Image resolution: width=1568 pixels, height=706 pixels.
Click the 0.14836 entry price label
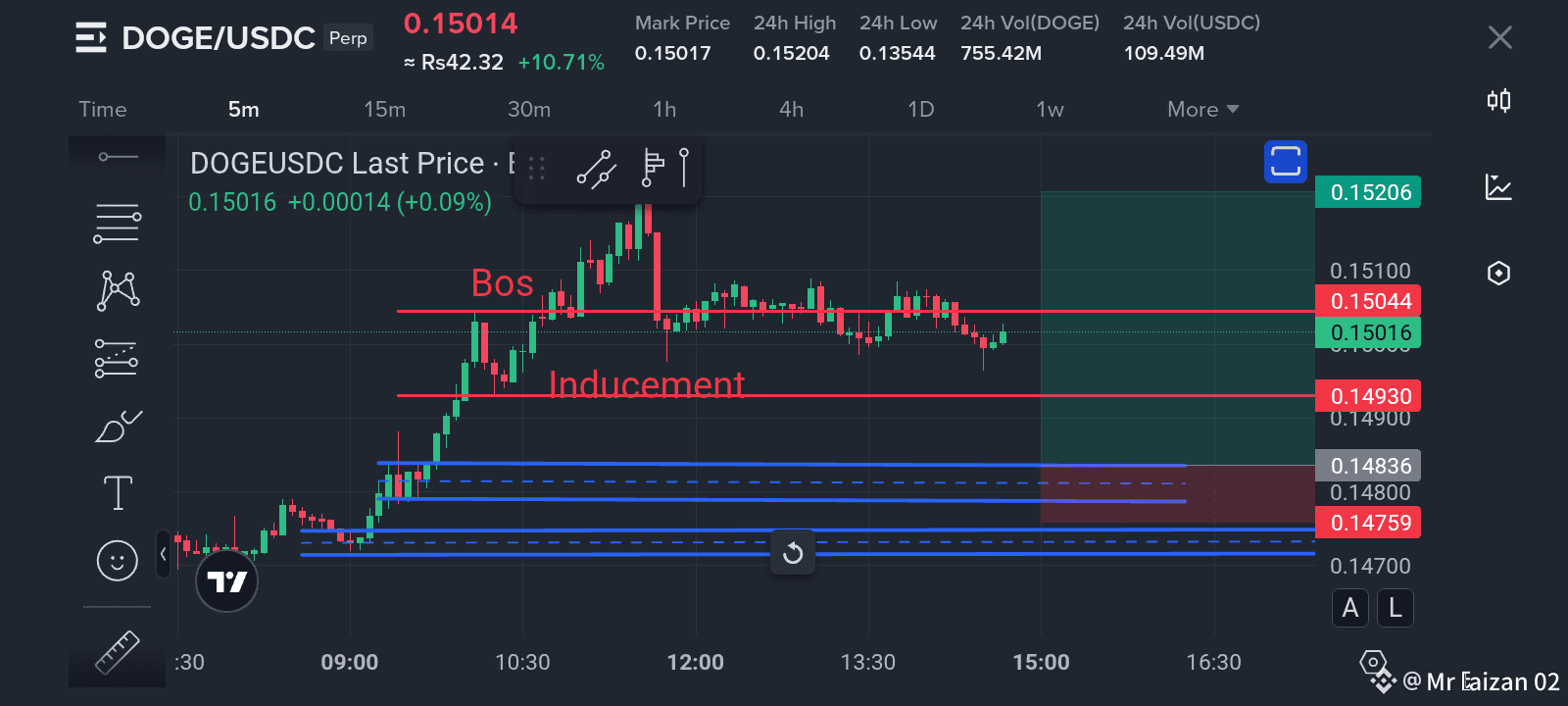pos(1368,466)
